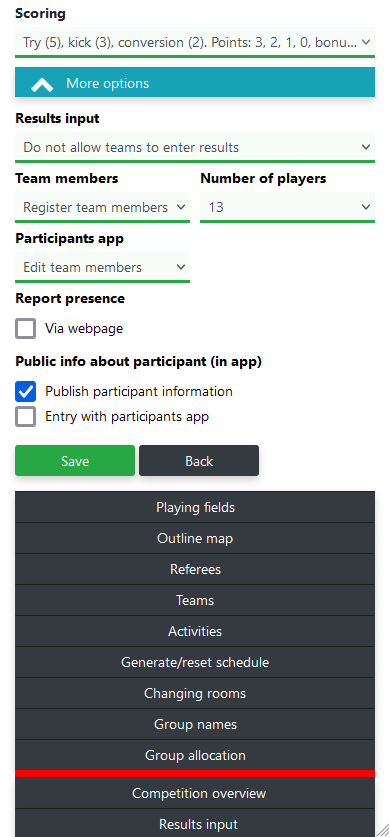Open Group allocation menu item

click(195, 755)
